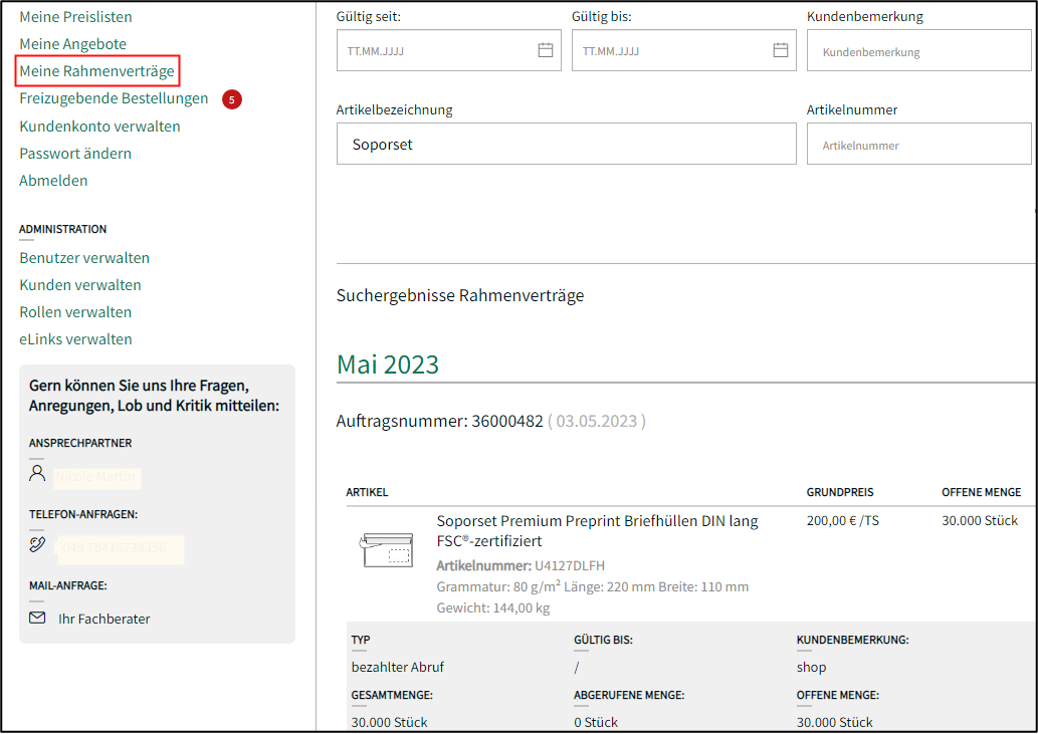The height and width of the screenshot is (734, 1038).
Task: Log out via Abmelden link
Action: coord(54,180)
